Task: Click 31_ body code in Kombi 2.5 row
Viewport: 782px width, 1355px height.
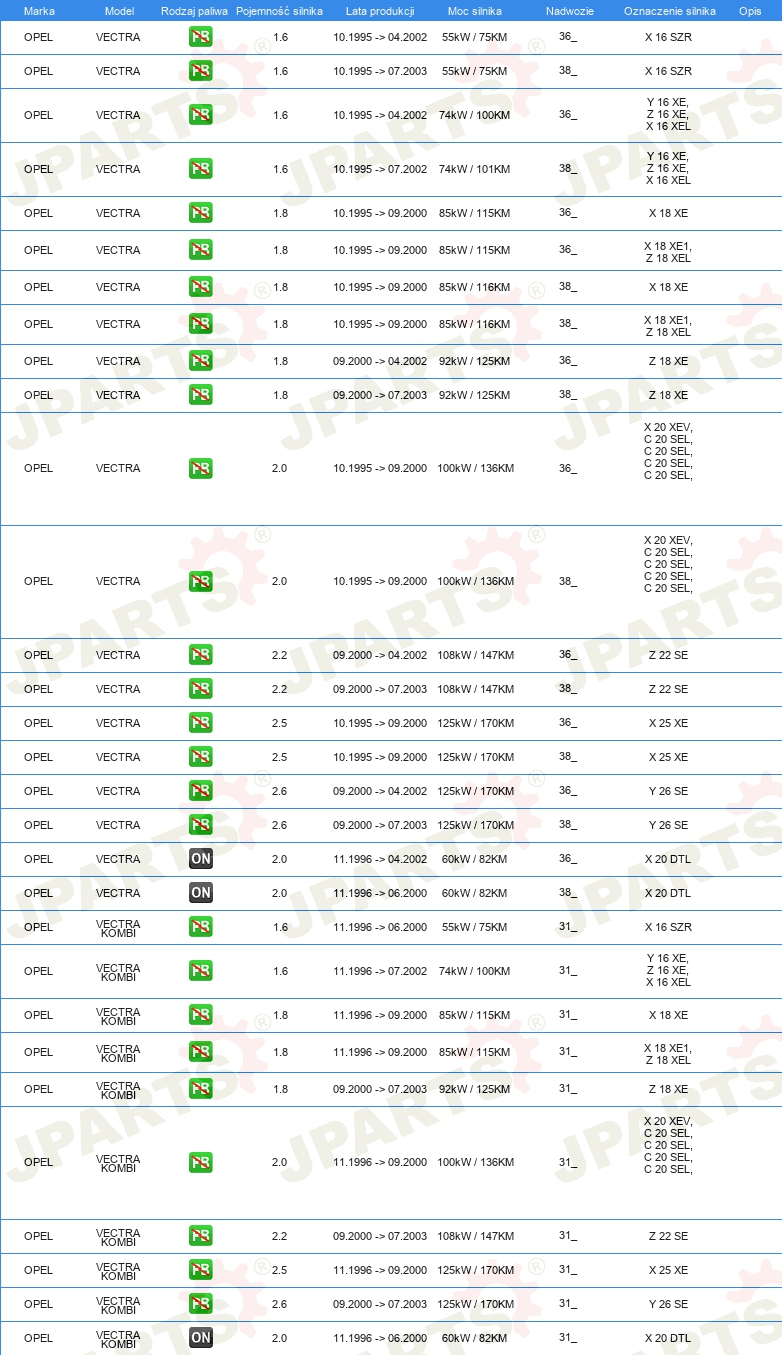Action: [x=568, y=1269]
